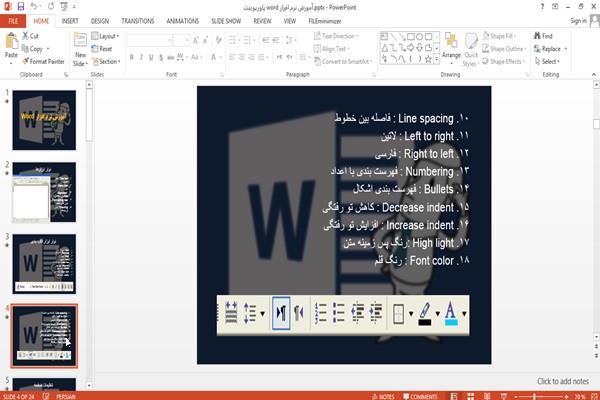Open Quick Styles gallery

[471, 50]
